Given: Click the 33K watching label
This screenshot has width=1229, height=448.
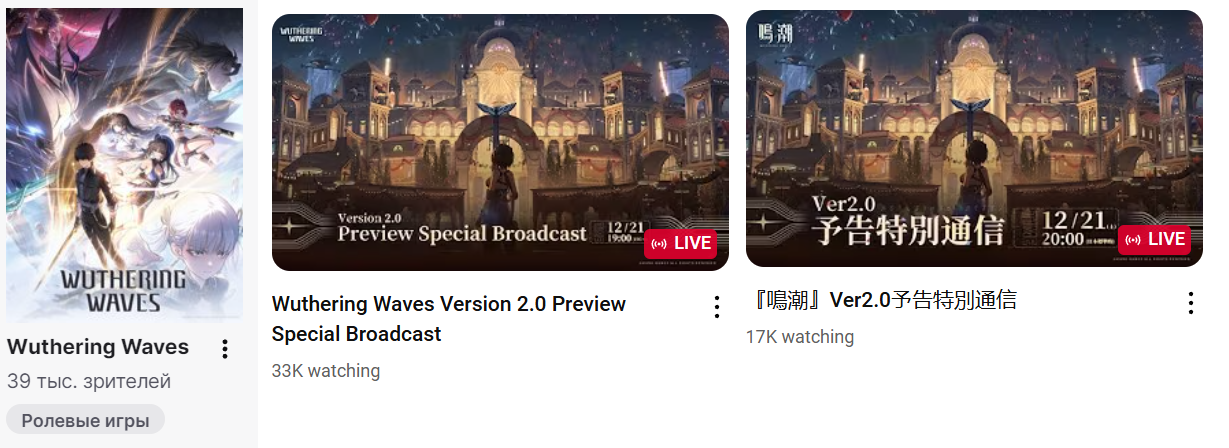Looking at the screenshot, I should tap(326, 371).
